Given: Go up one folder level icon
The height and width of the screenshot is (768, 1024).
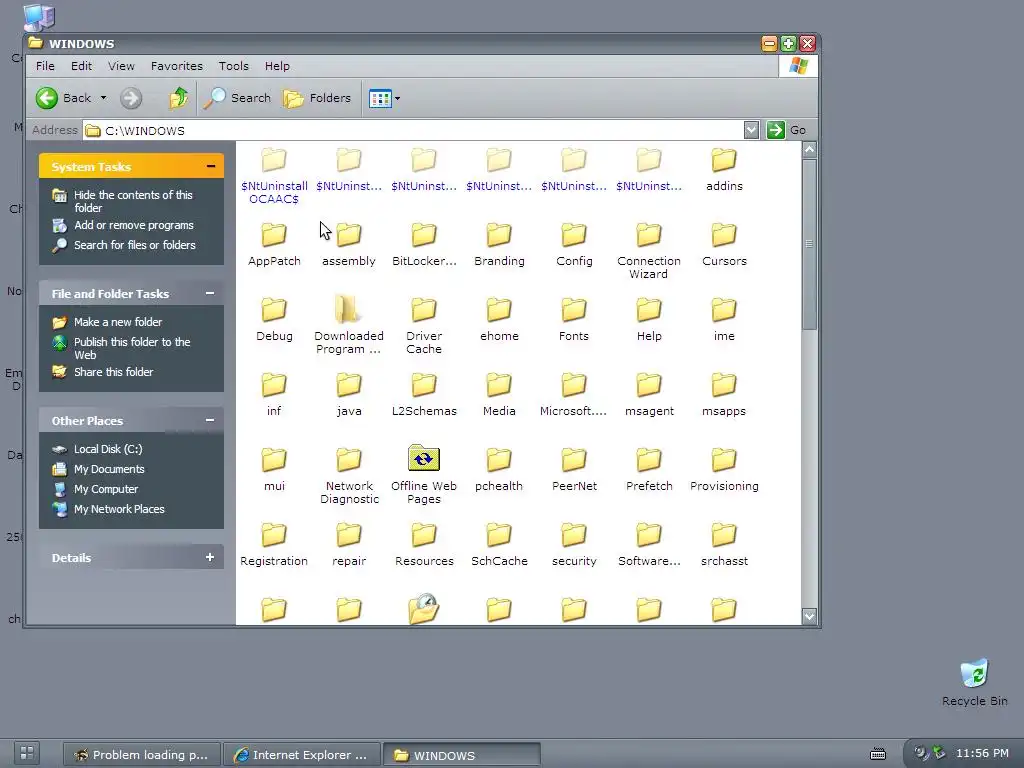Looking at the screenshot, I should pos(178,98).
